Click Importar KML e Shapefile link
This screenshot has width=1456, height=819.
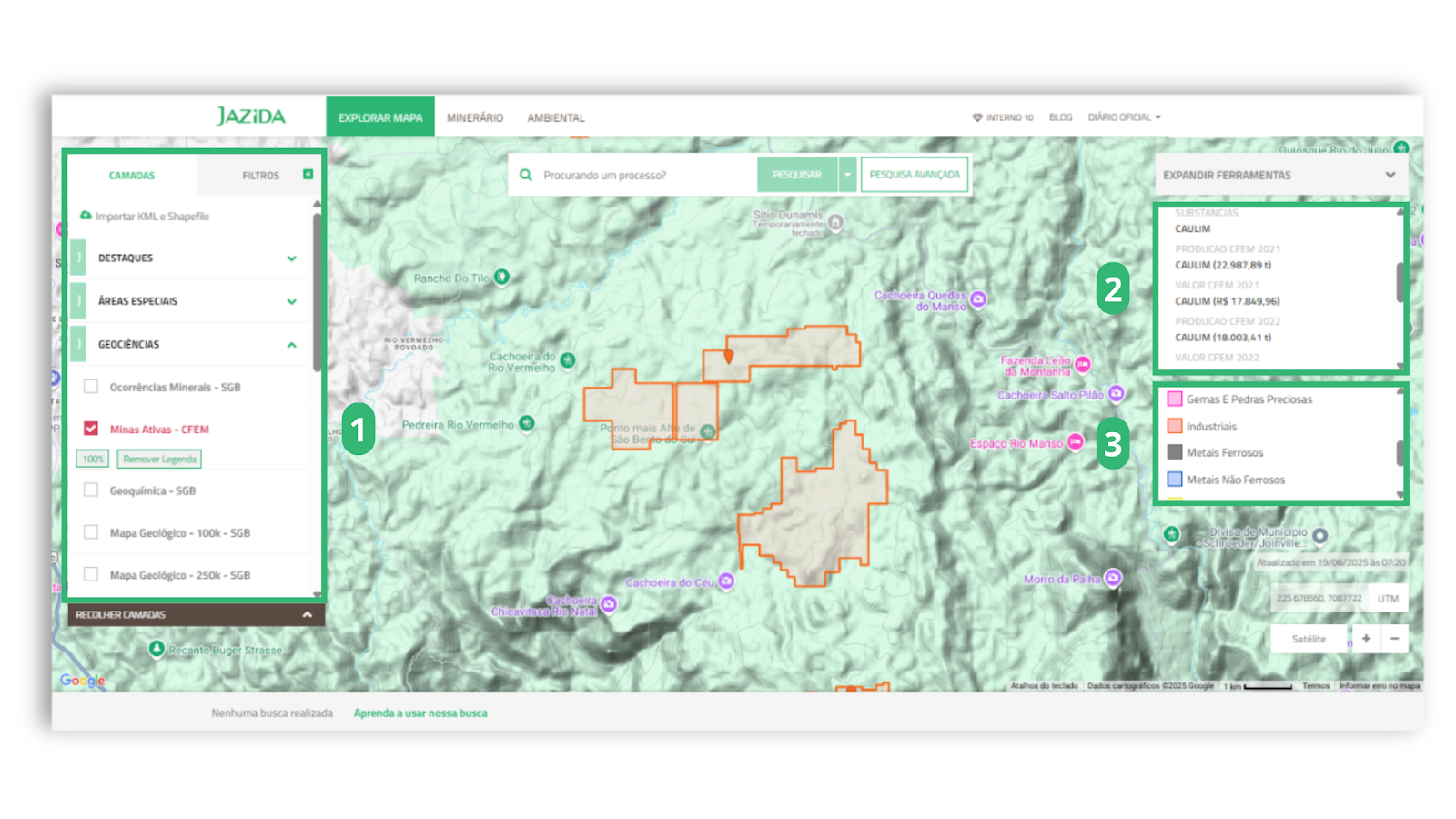pos(152,217)
